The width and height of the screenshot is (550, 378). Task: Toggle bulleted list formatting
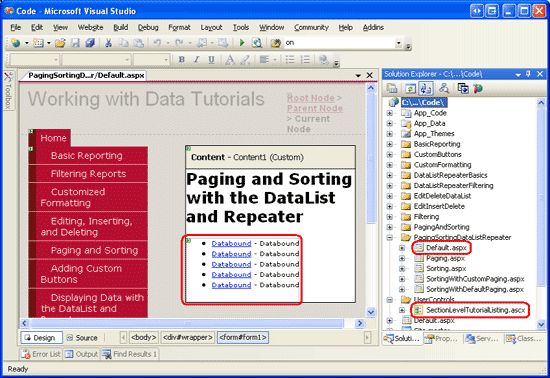pyautogui.click(x=290, y=60)
